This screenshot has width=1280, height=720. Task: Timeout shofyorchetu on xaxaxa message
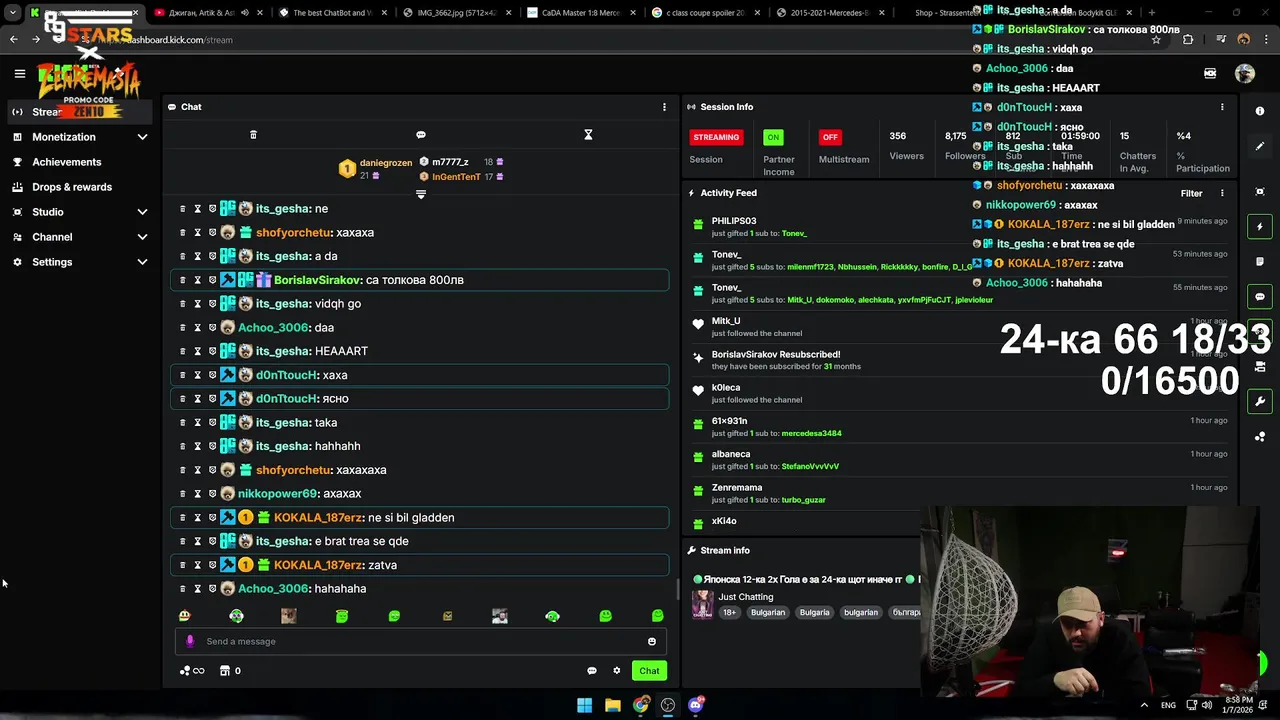coord(197,233)
